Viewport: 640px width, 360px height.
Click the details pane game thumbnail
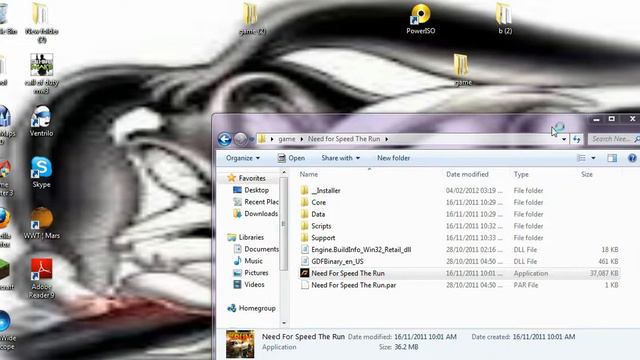pos(240,344)
